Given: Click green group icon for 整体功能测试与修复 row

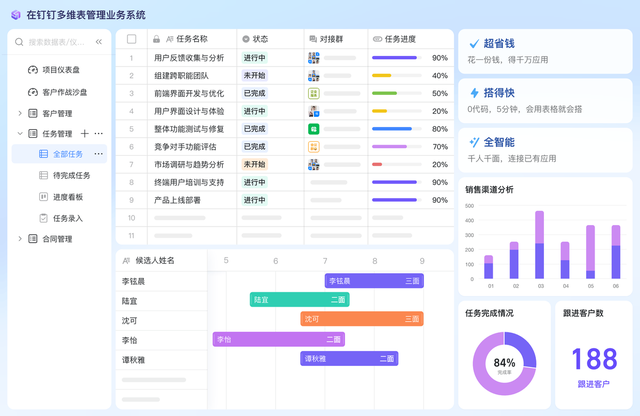Looking at the screenshot, I should point(313,129).
